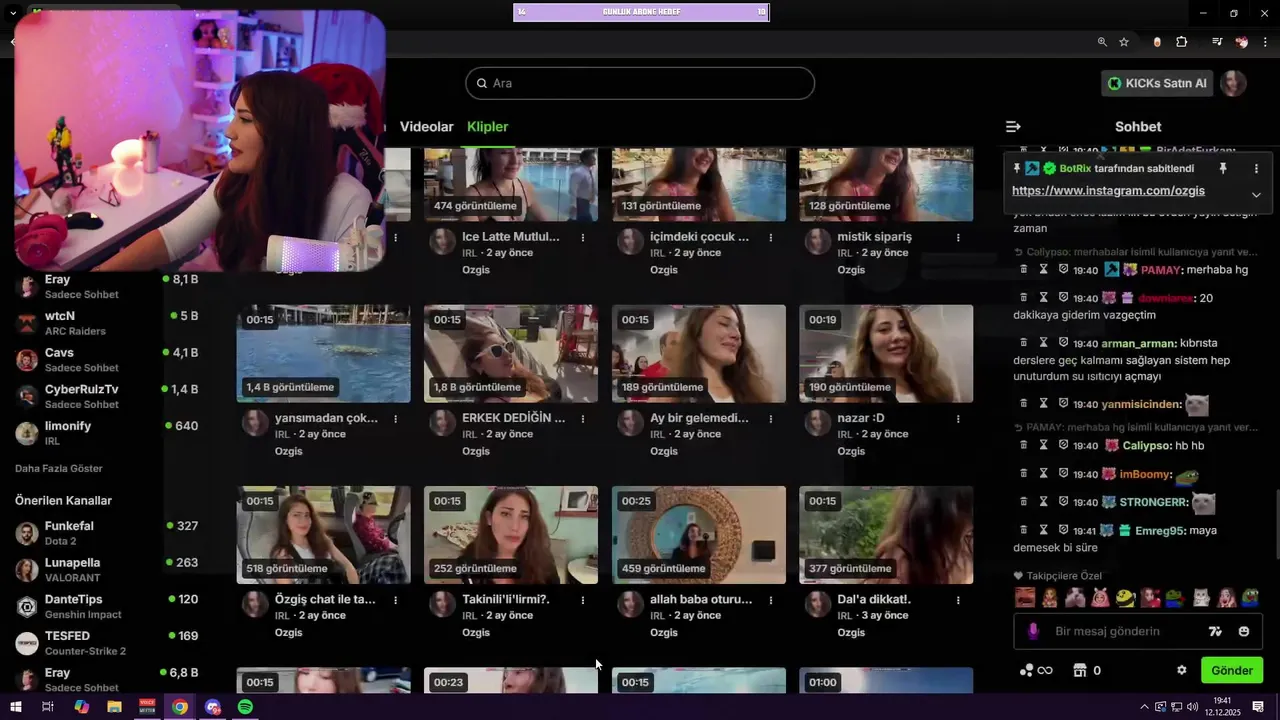Bookmark page with browser star icon
1280x720 pixels.
[x=1124, y=42]
